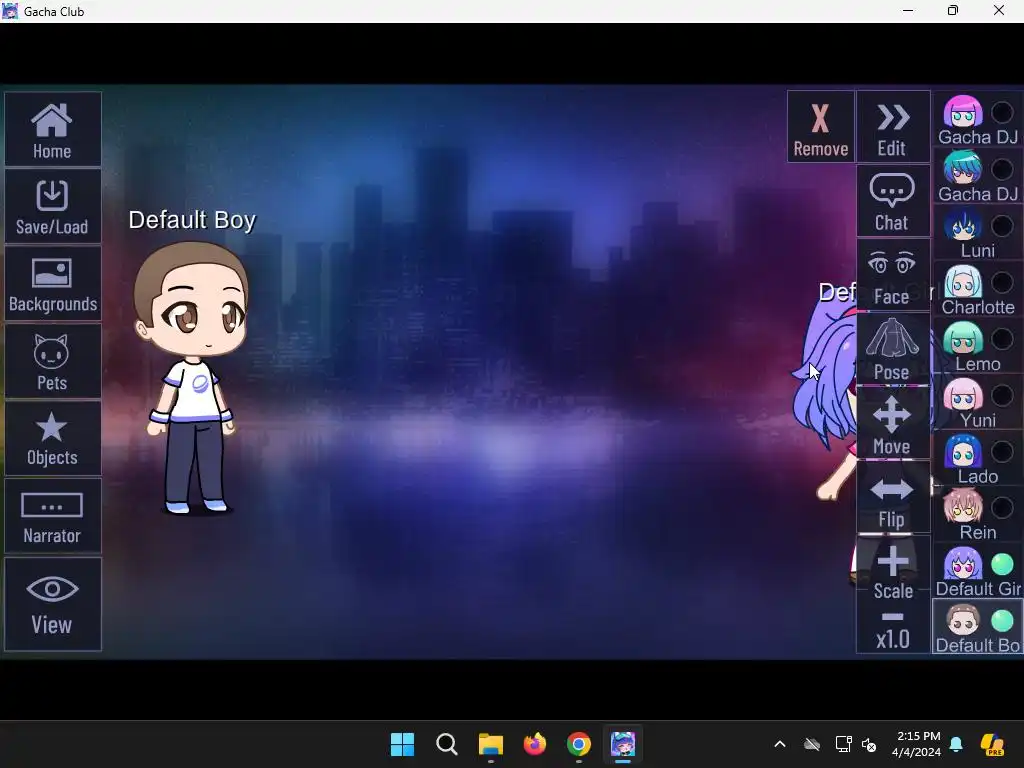Open the Home menu

[52, 129]
